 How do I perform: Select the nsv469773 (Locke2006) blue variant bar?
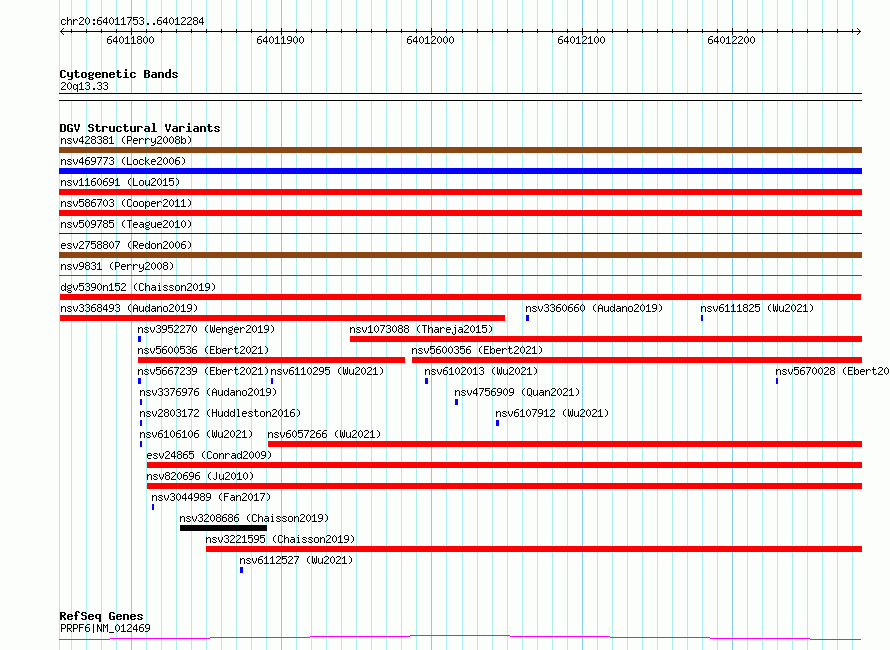point(460,171)
